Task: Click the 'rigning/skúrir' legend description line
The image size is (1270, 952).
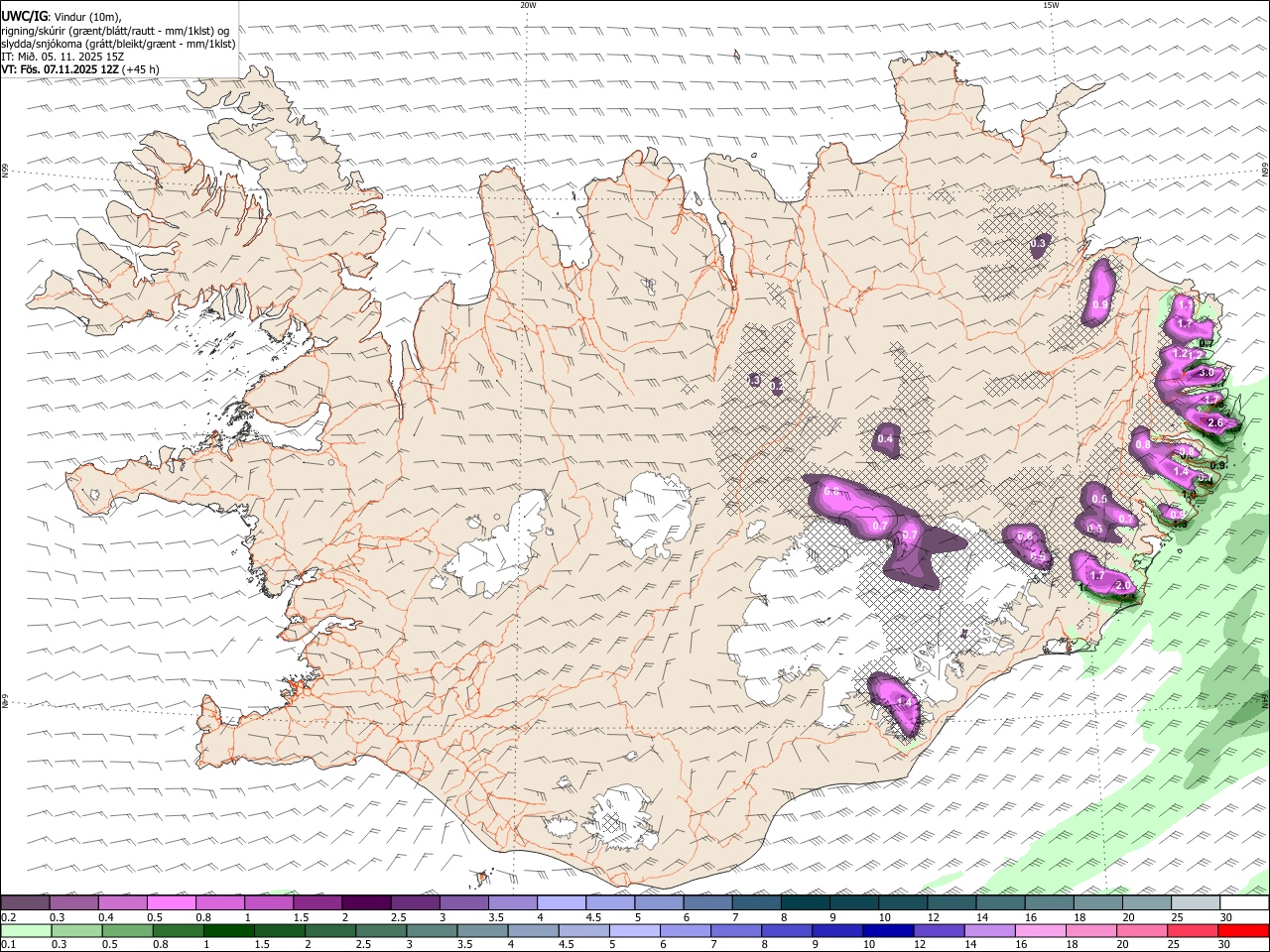Action: pyautogui.click(x=115, y=30)
